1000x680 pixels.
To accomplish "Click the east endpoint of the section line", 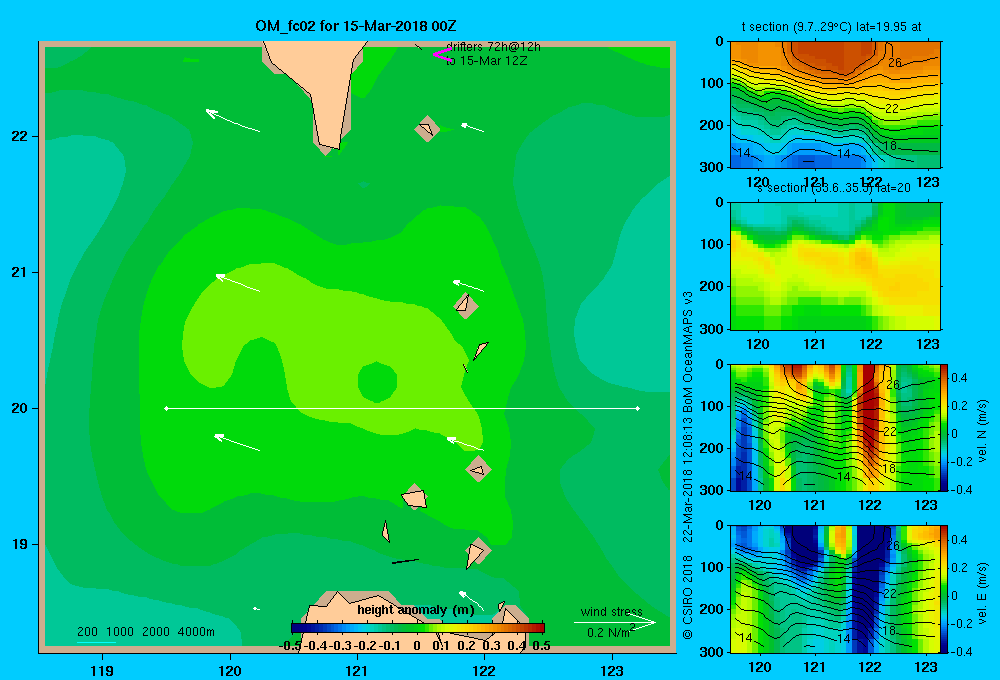I will click(637, 408).
